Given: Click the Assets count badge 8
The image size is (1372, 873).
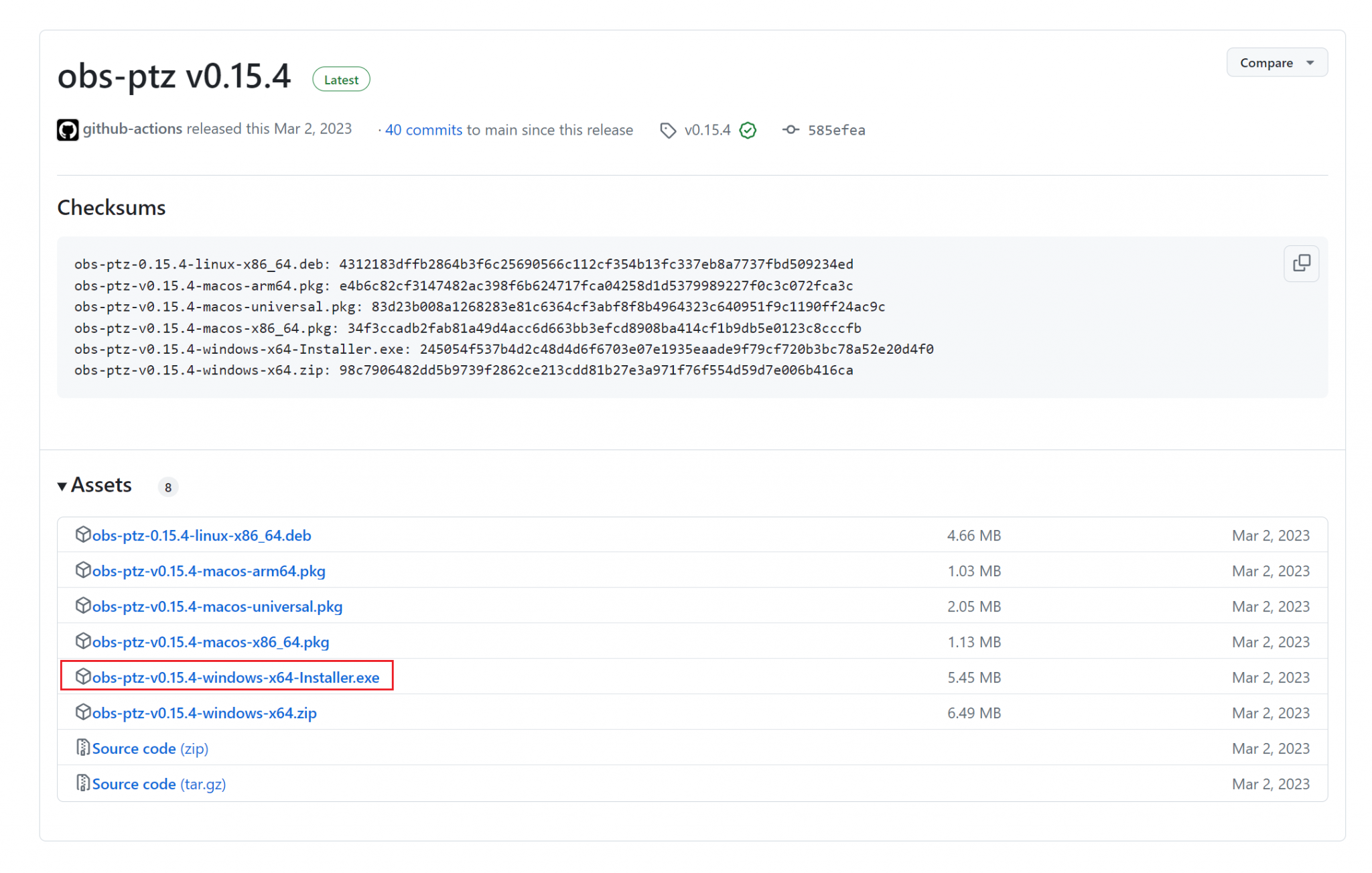Looking at the screenshot, I should point(168,487).
